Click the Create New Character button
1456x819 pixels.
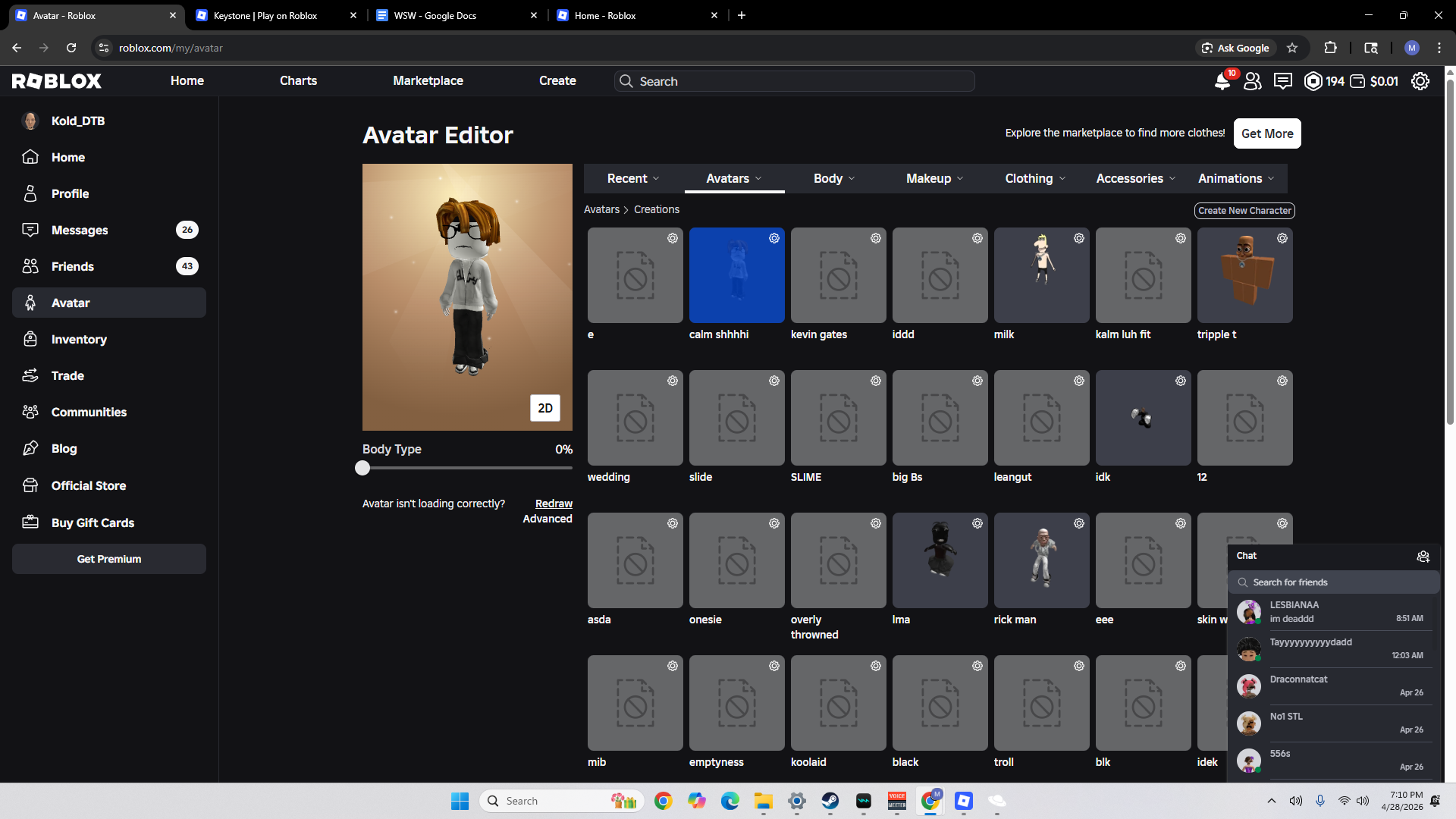click(x=1244, y=211)
